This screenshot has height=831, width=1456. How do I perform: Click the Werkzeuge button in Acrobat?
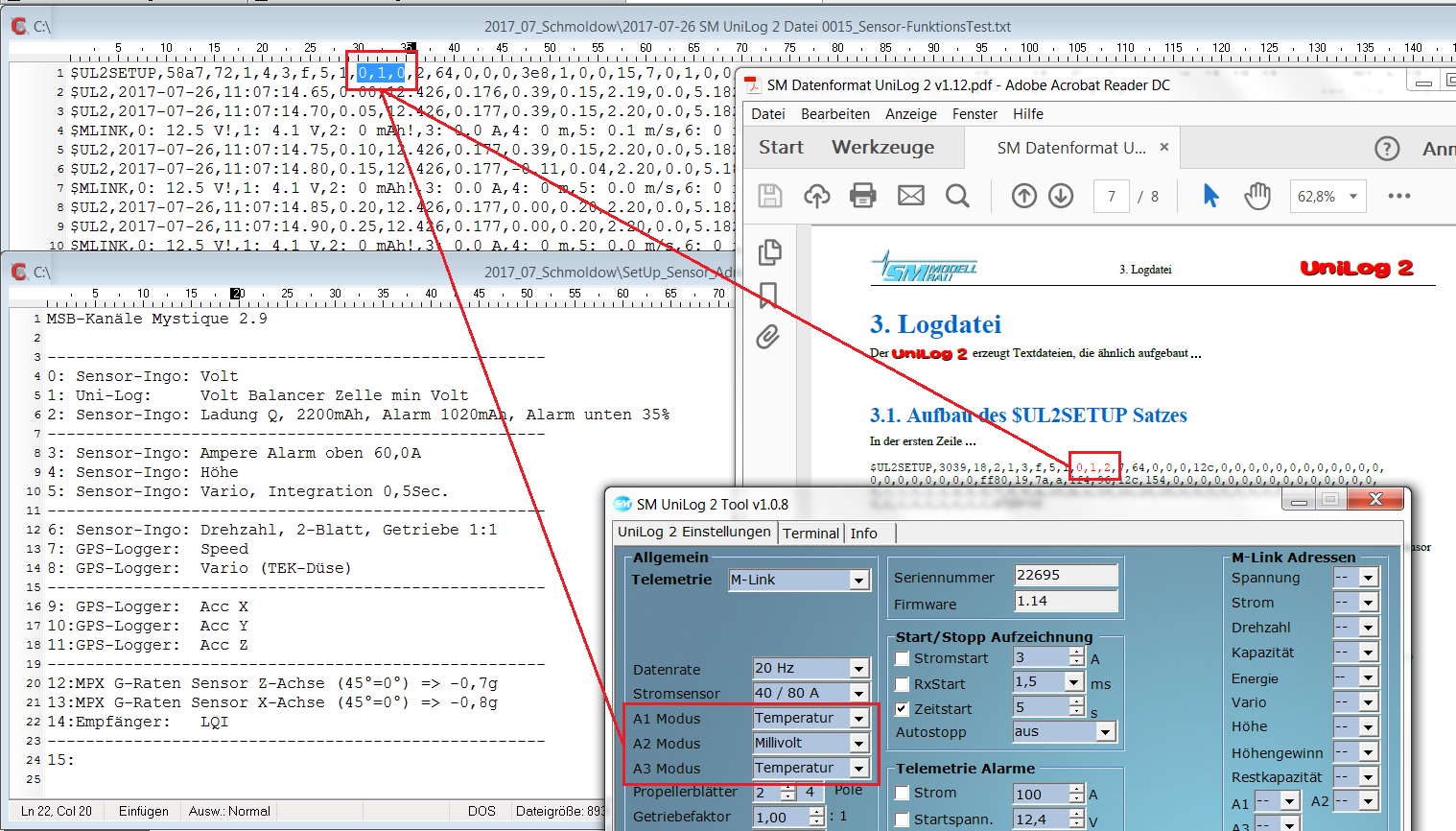(x=882, y=147)
